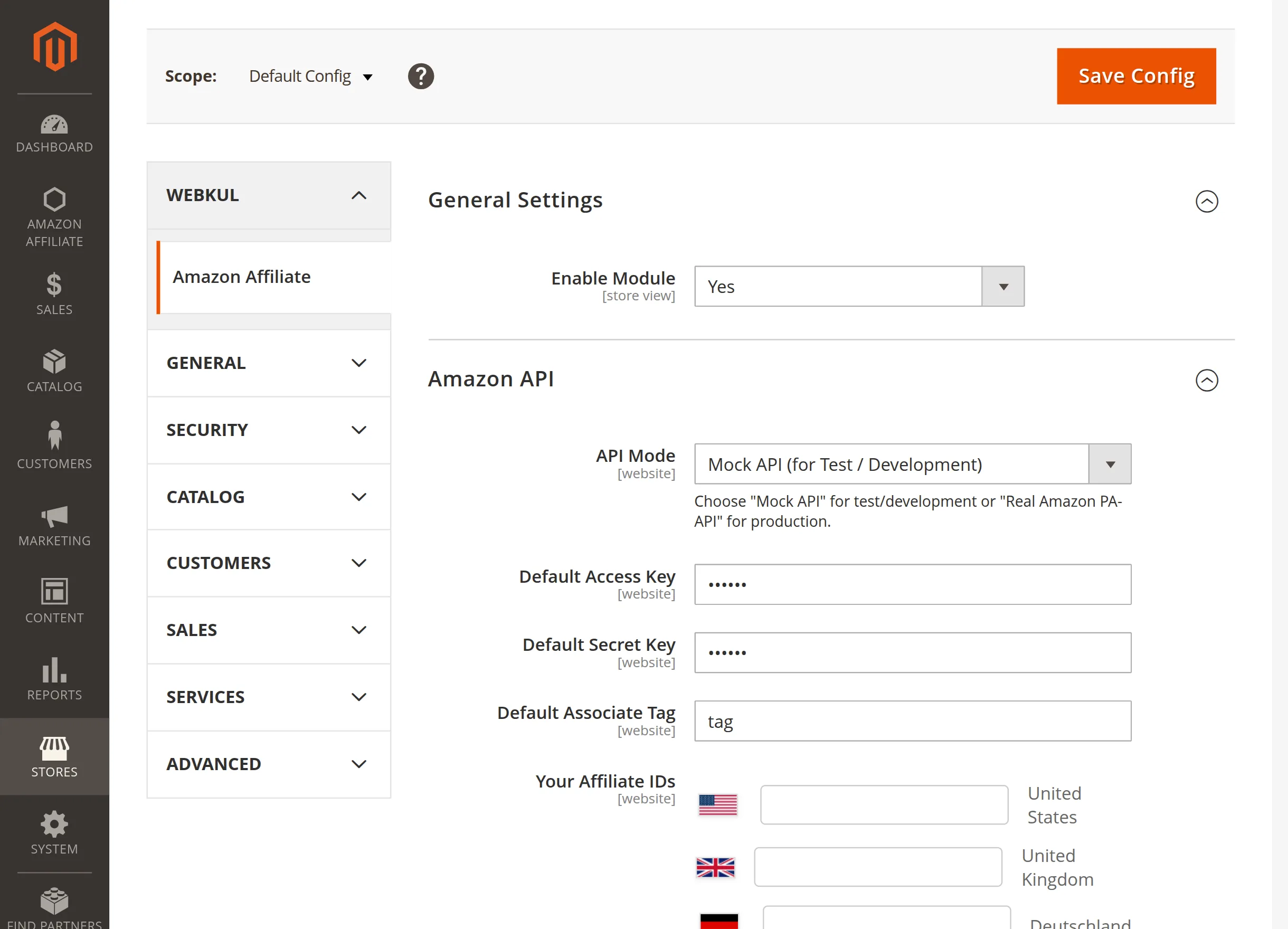Expand the SERVICES config section

pos(269,697)
